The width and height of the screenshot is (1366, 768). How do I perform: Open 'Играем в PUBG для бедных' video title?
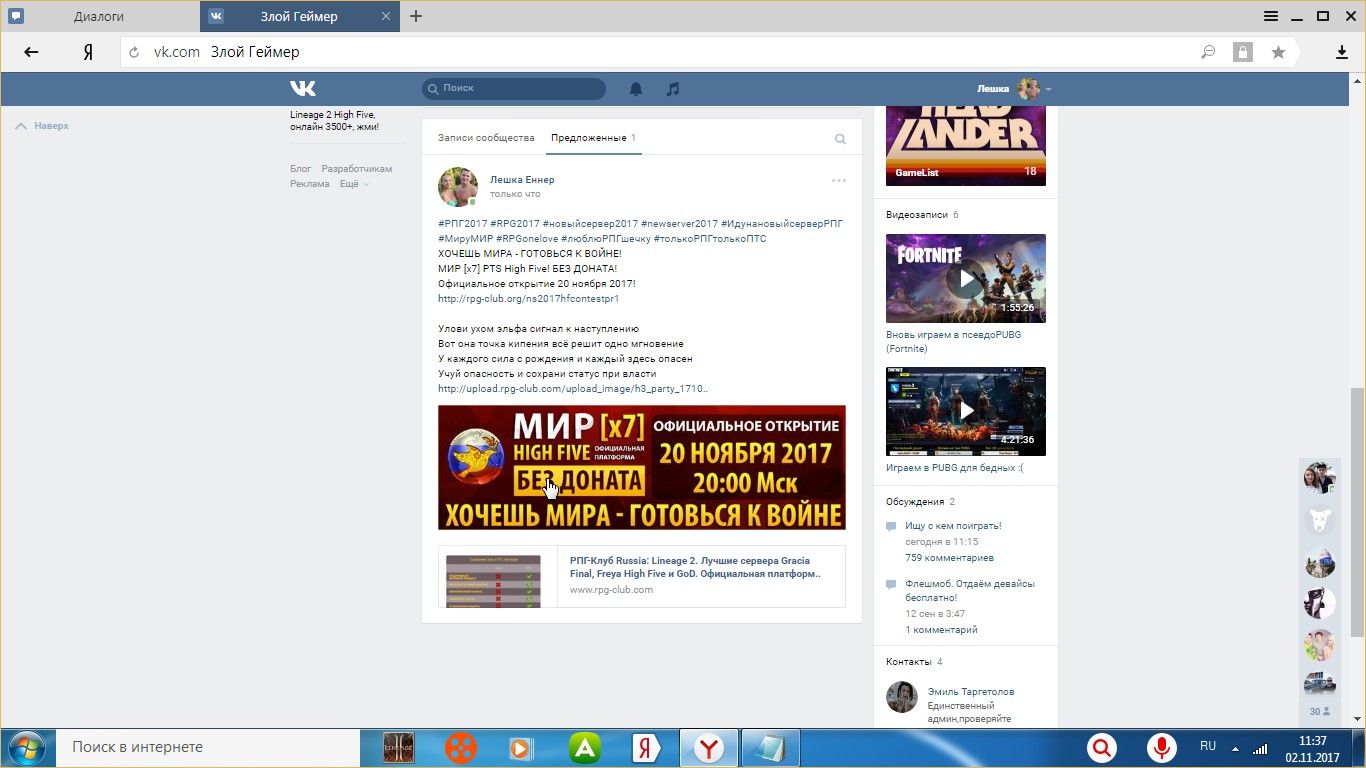pyautogui.click(x=955, y=468)
